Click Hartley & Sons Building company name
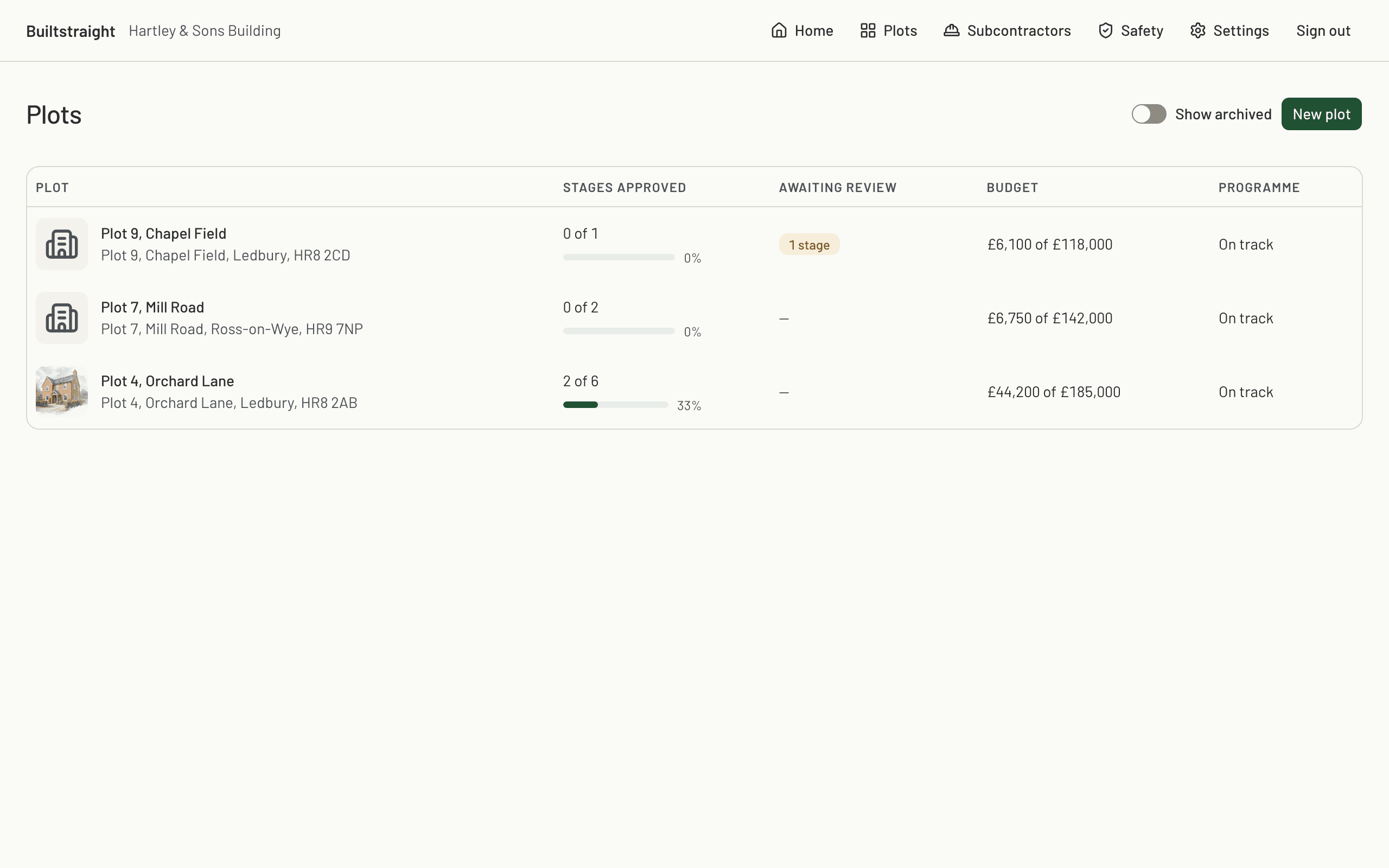Screen dimensions: 1389x868 pyautogui.click(x=205, y=30)
